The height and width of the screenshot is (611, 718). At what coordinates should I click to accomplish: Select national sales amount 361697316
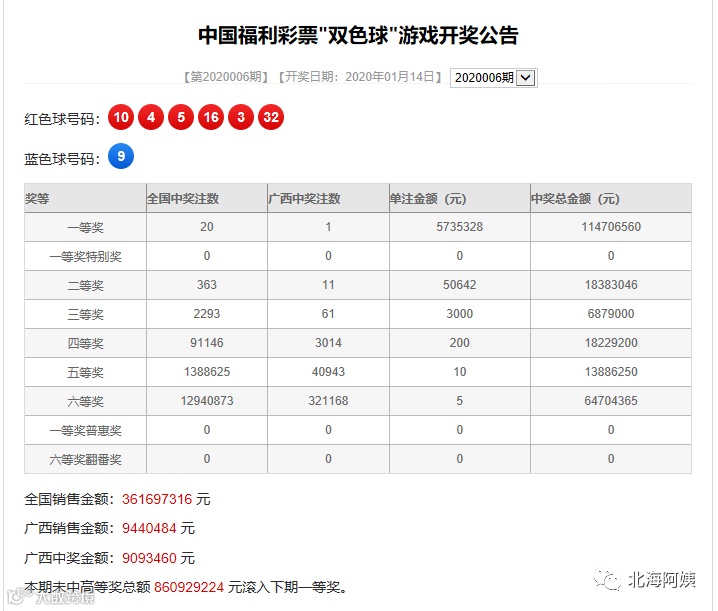(x=157, y=499)
